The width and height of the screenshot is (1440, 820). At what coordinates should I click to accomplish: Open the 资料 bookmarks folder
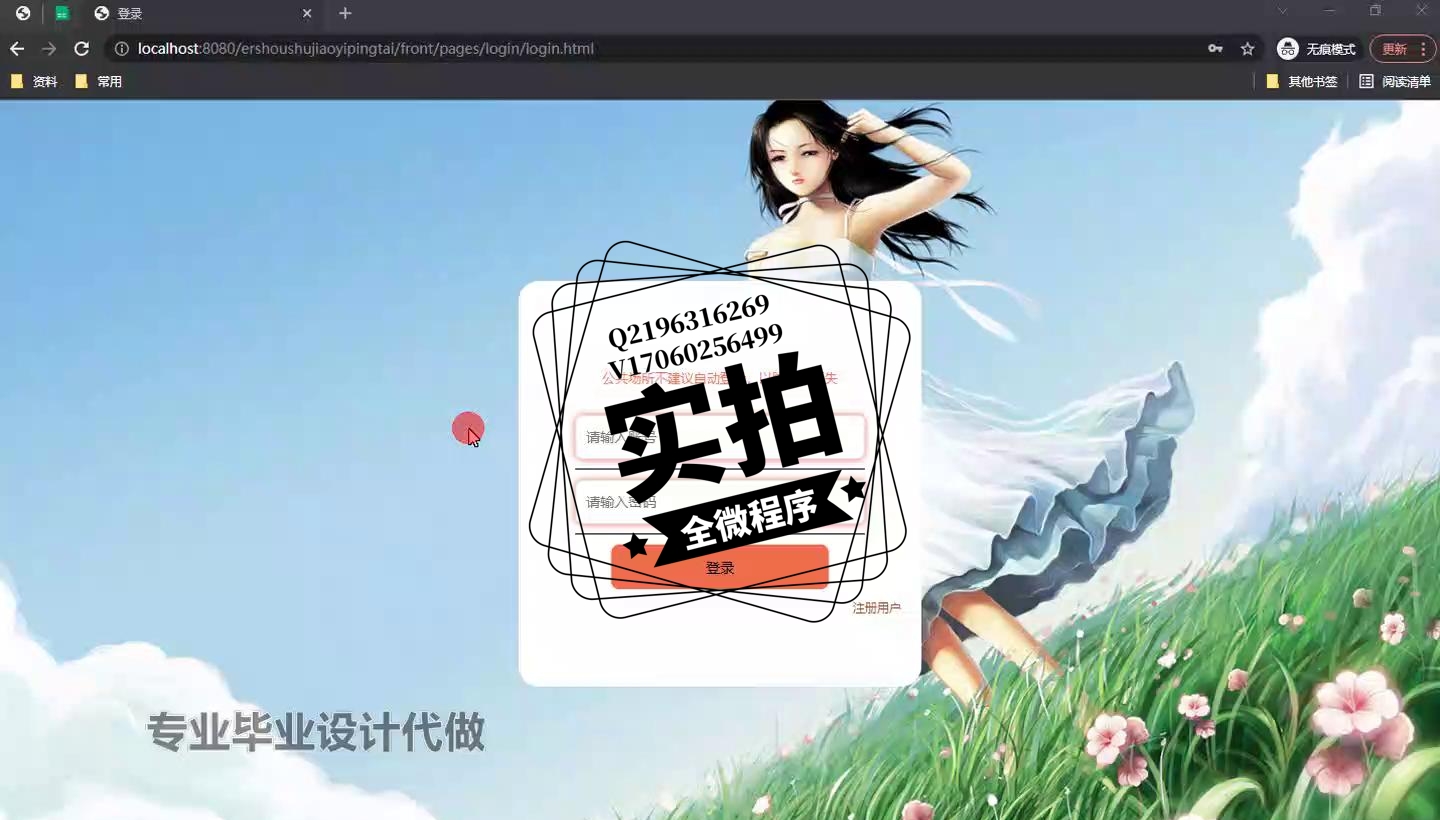point(34,82)
